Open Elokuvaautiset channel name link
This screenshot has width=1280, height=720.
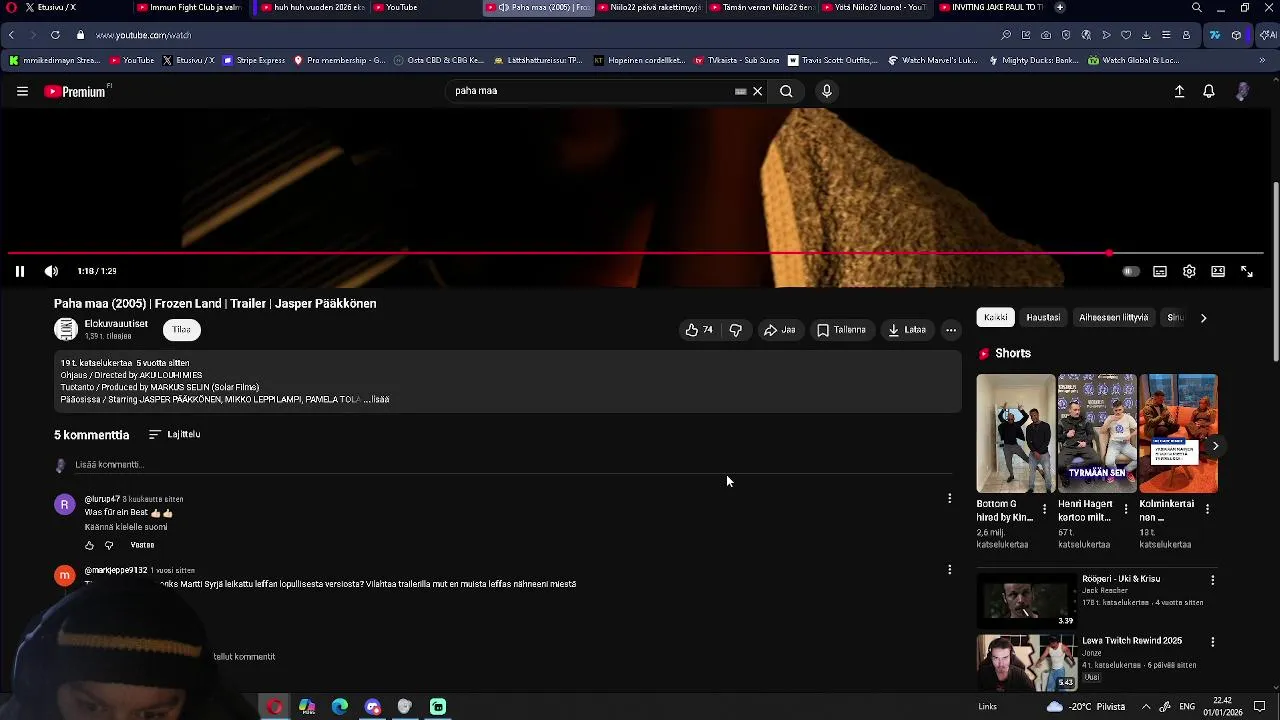pos(116,324)
